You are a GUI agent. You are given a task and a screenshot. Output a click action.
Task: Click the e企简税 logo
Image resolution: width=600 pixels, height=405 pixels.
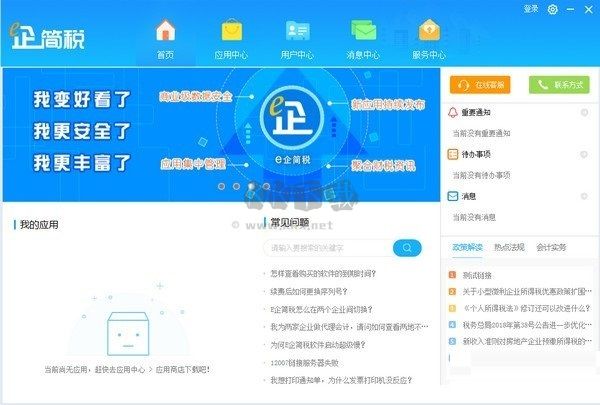coord(47,37)
